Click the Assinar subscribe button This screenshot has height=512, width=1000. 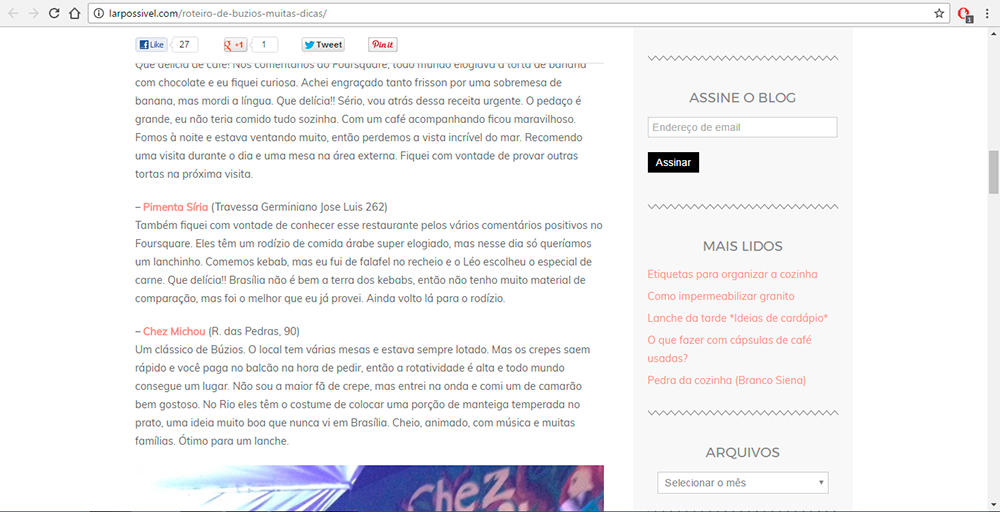(673, 163)
